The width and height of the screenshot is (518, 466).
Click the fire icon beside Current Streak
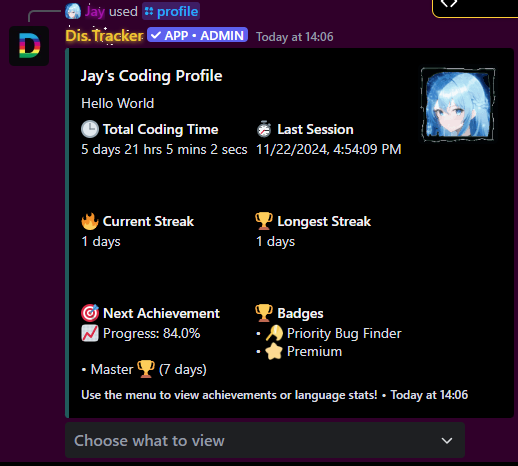(90, 221)
